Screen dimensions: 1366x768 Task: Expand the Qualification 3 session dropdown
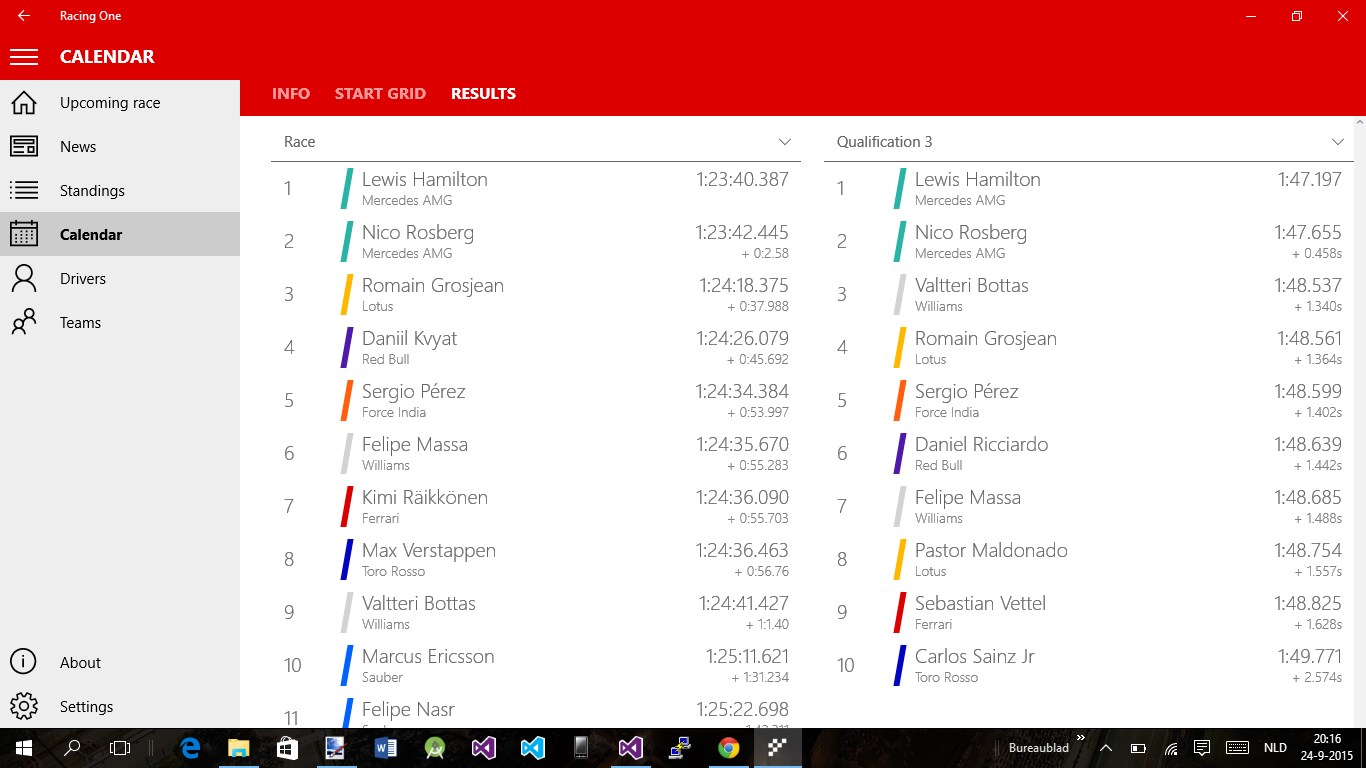1340,141
